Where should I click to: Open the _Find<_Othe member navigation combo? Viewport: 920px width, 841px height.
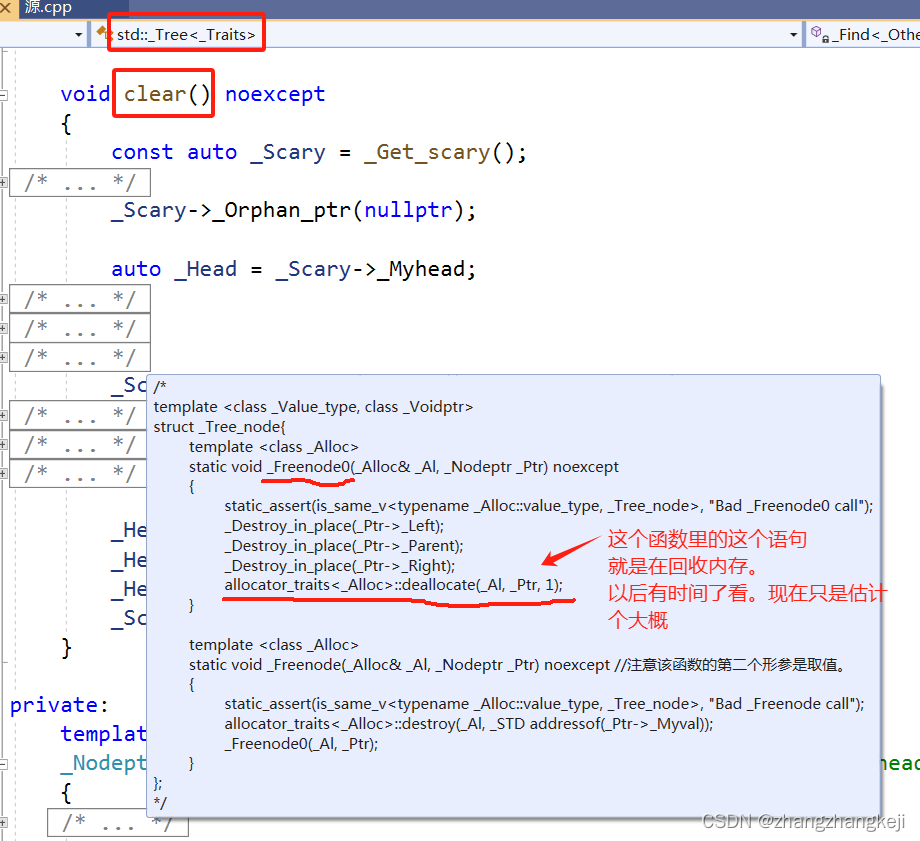click(x=864, y=35)
